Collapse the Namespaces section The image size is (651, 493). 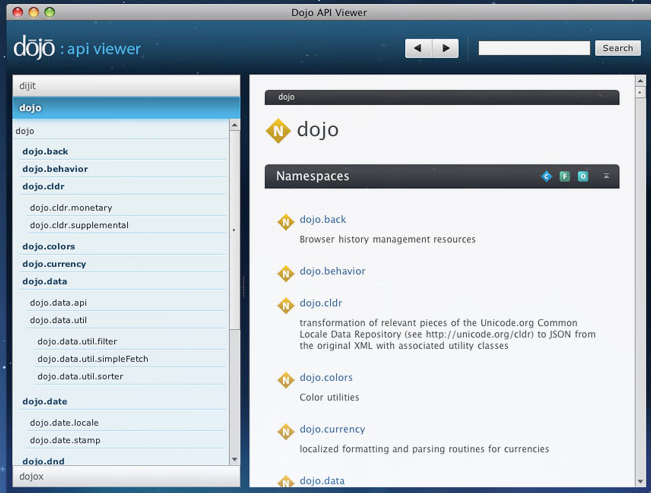pyautogui.click(x=606, y=176)
